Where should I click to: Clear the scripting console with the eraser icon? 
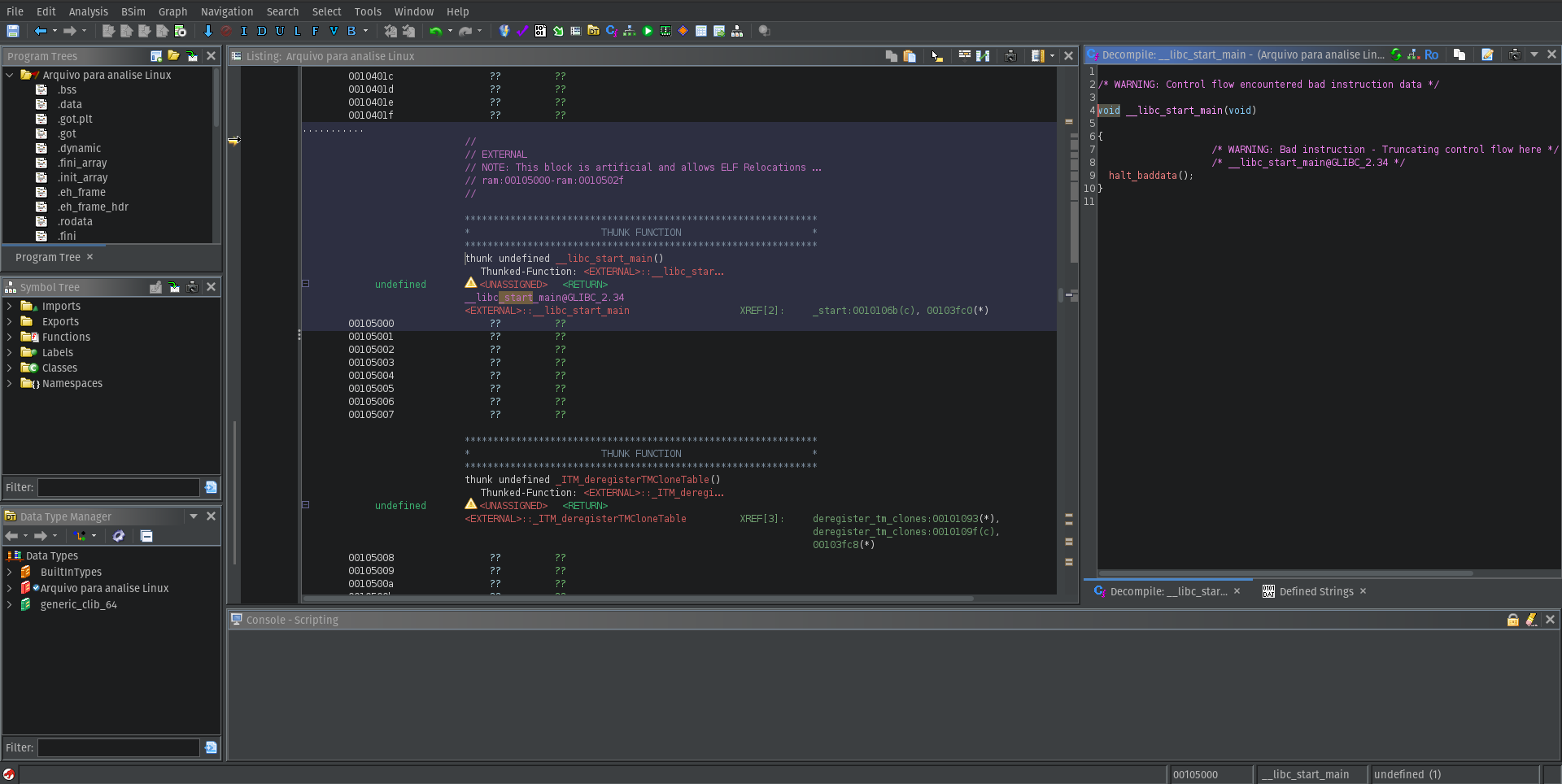click(x=1532, y=620)
